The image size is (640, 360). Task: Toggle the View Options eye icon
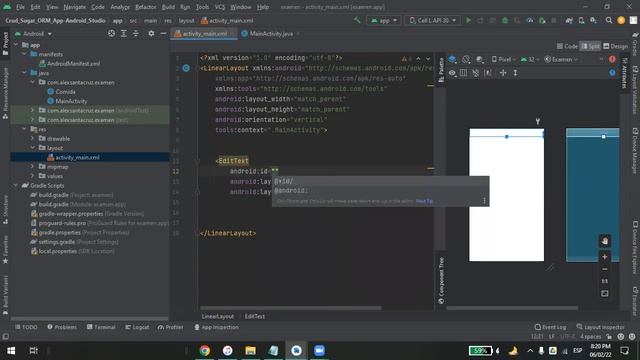(452, 73)
